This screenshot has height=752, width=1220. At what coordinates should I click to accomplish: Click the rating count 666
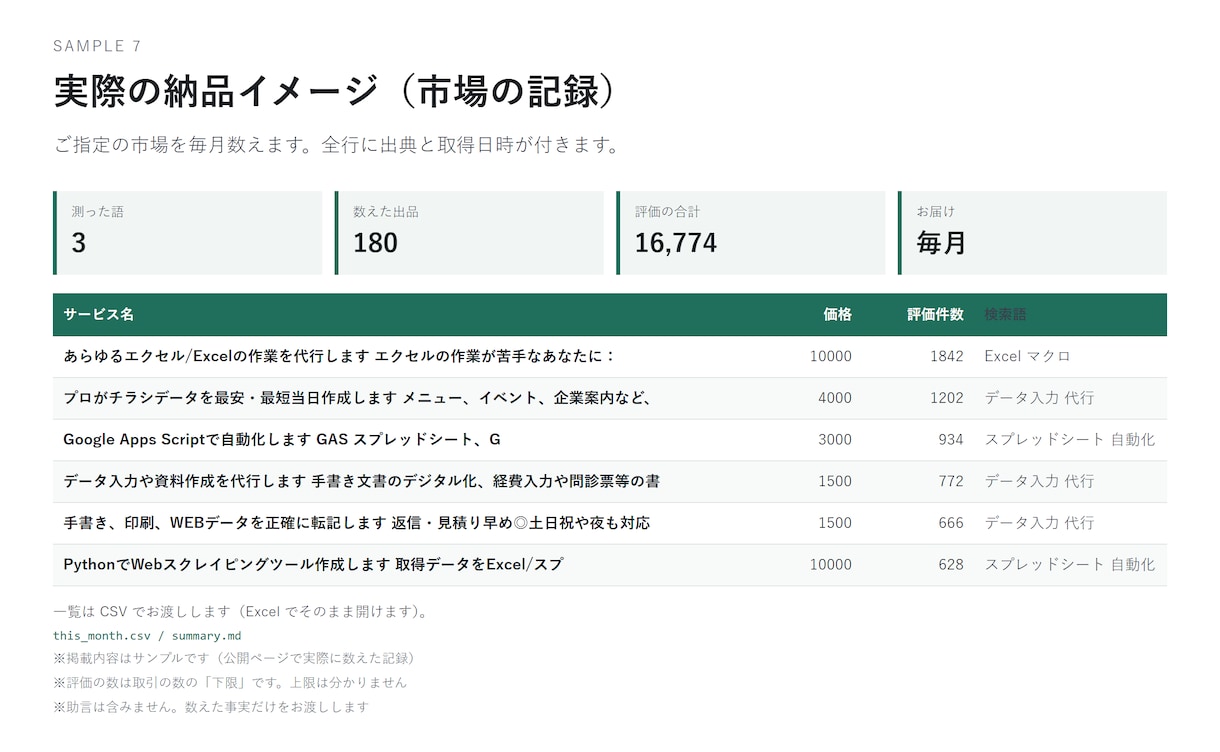click(951, 523)
